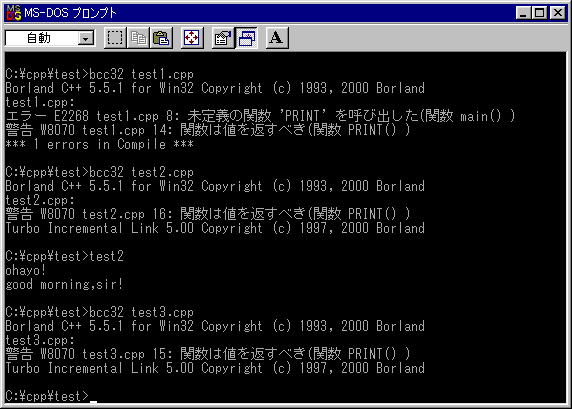572x409 pixels.
Task: Click the 警告 W8070 test3.cpp warning line
Action: pos(208,354)
